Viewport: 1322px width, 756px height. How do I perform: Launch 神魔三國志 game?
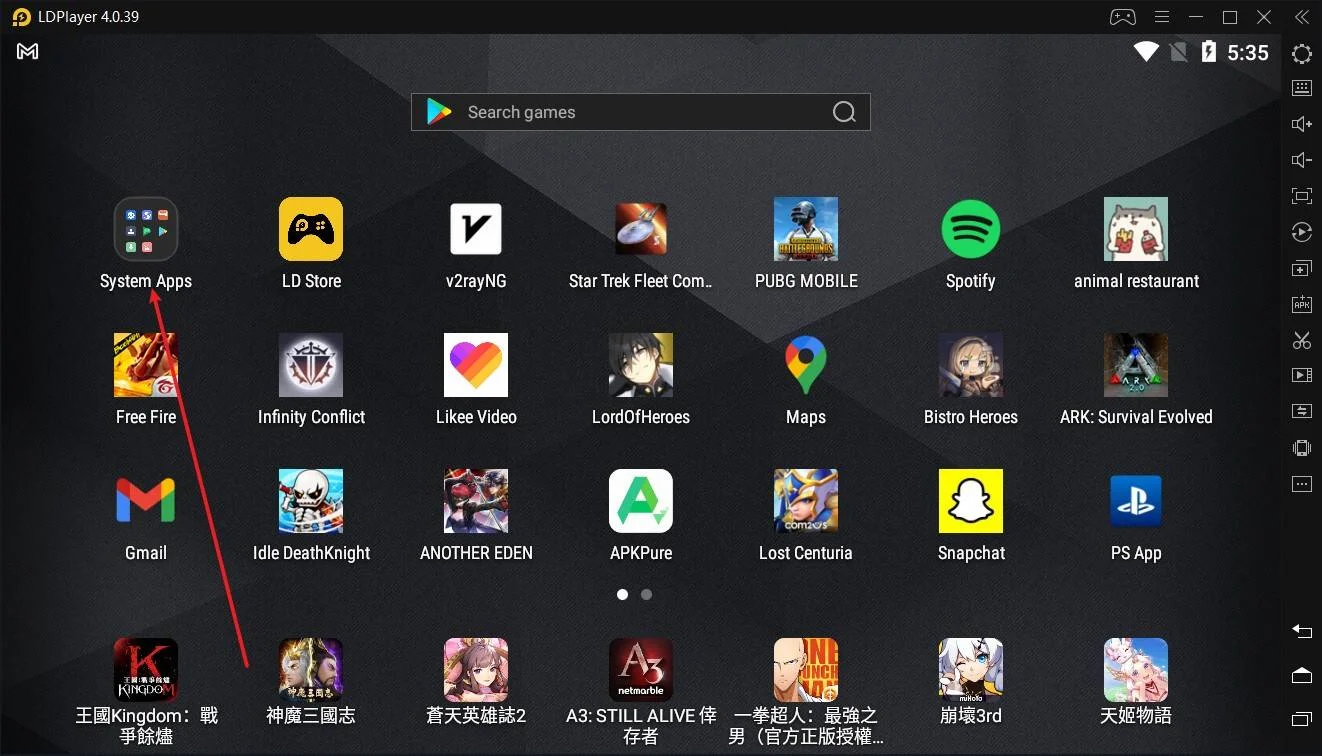pos(311,670)
